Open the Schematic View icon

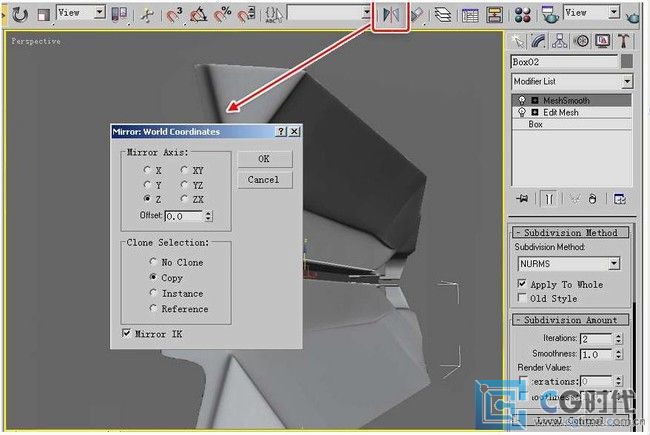pos(494,15)
